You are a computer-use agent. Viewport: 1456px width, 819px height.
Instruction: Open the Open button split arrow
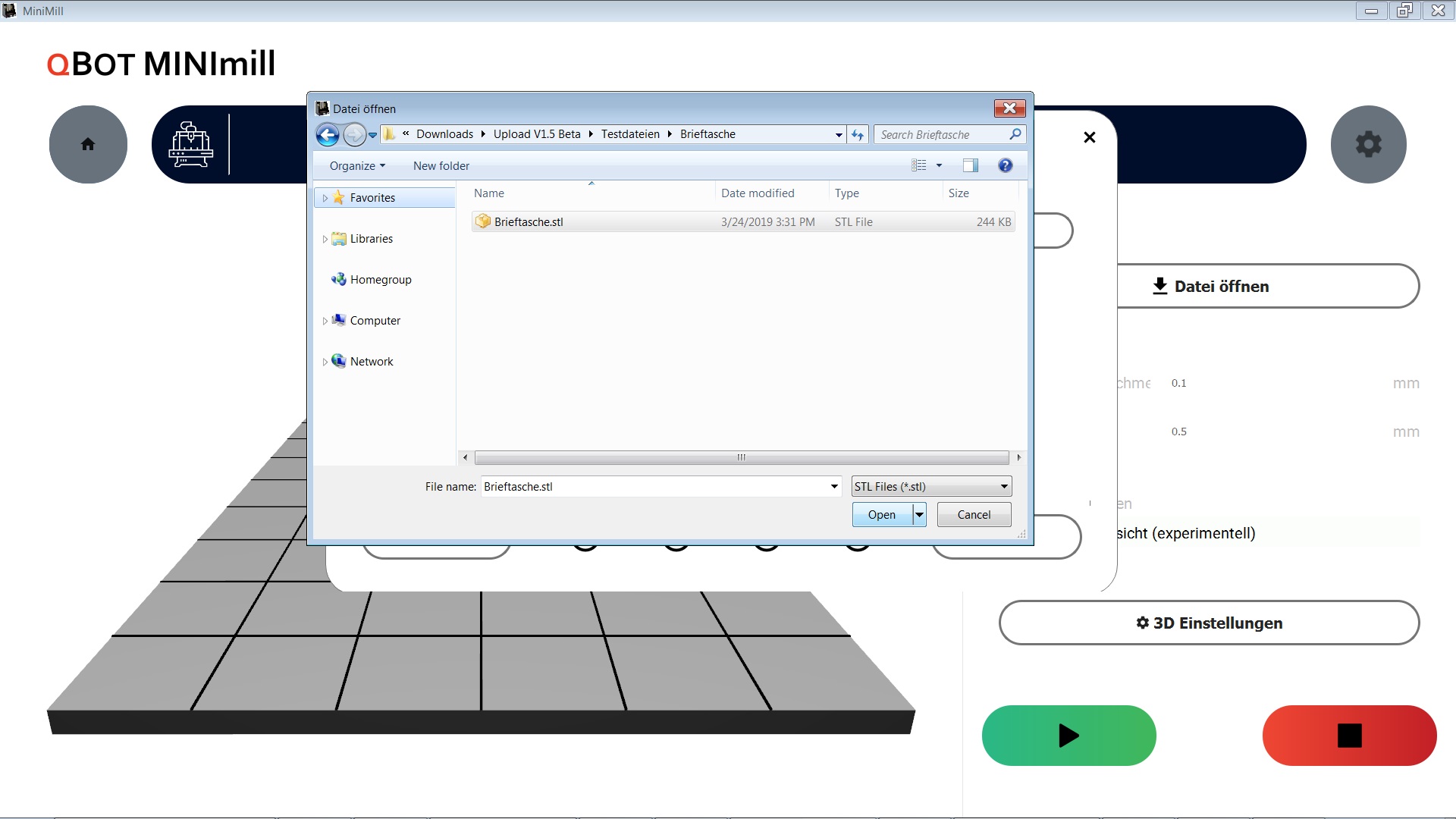pos(919,514)
